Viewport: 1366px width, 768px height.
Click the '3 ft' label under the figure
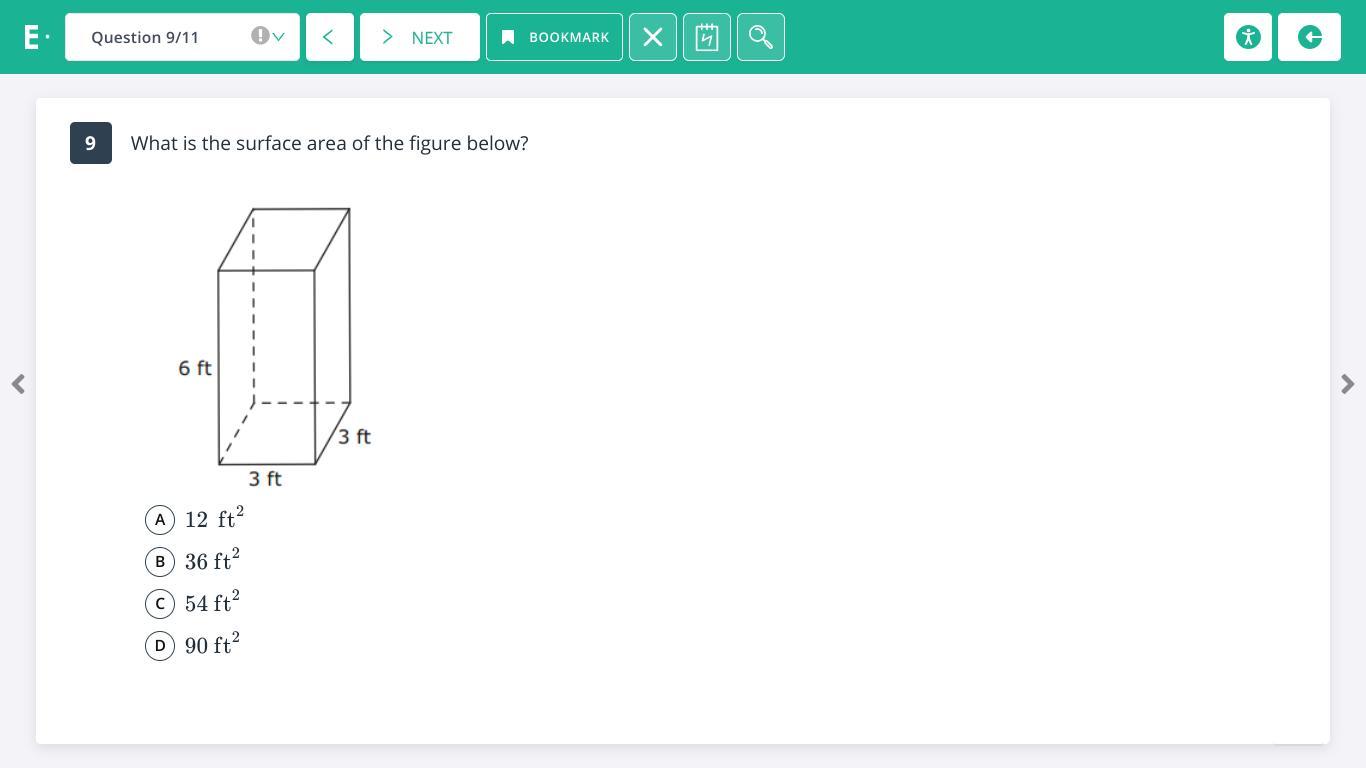pos(265,479)
